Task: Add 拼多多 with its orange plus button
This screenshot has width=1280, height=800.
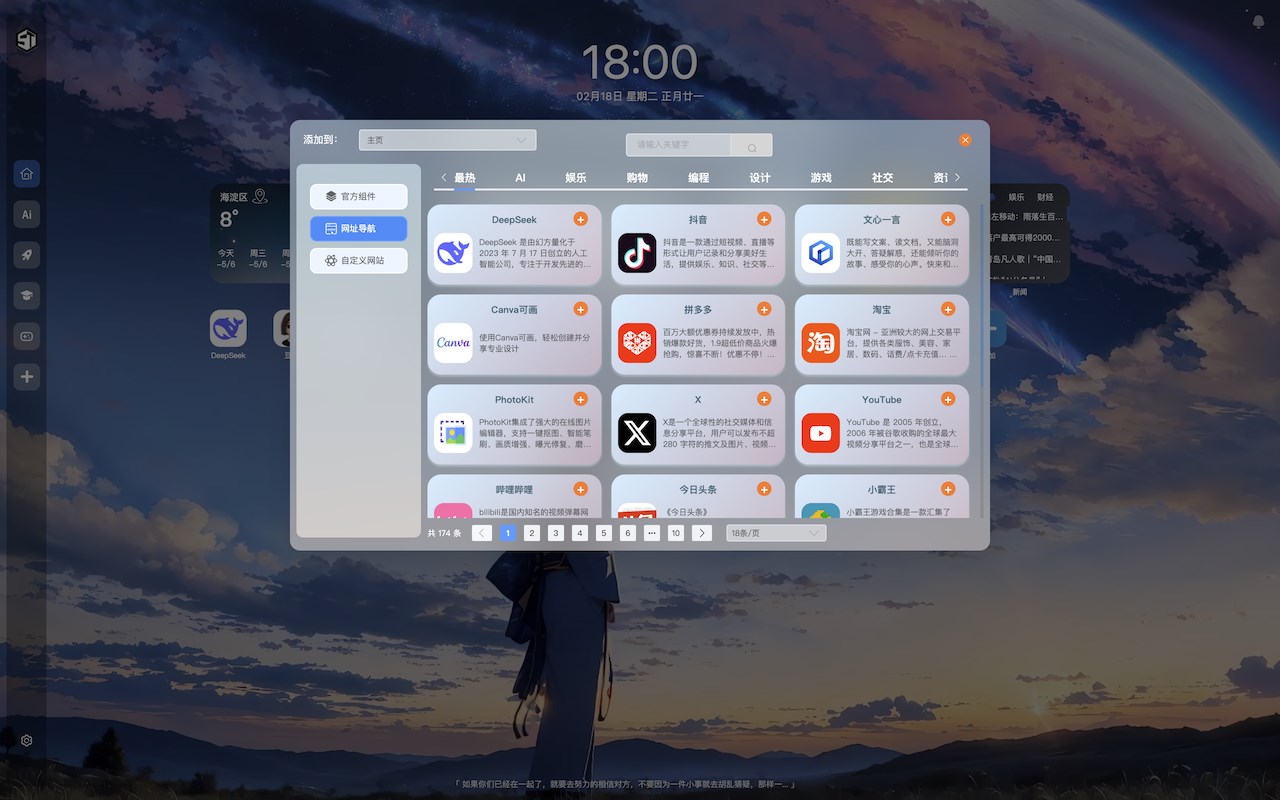Action: tap(764, 309)
